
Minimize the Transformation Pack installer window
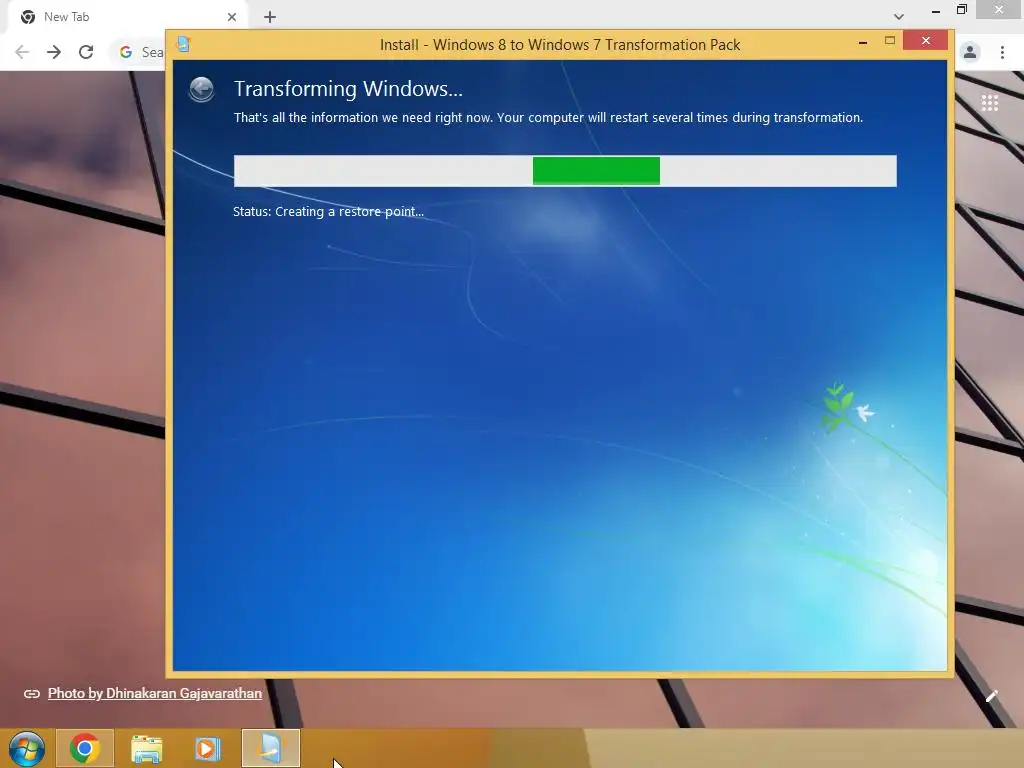[863, 42]
